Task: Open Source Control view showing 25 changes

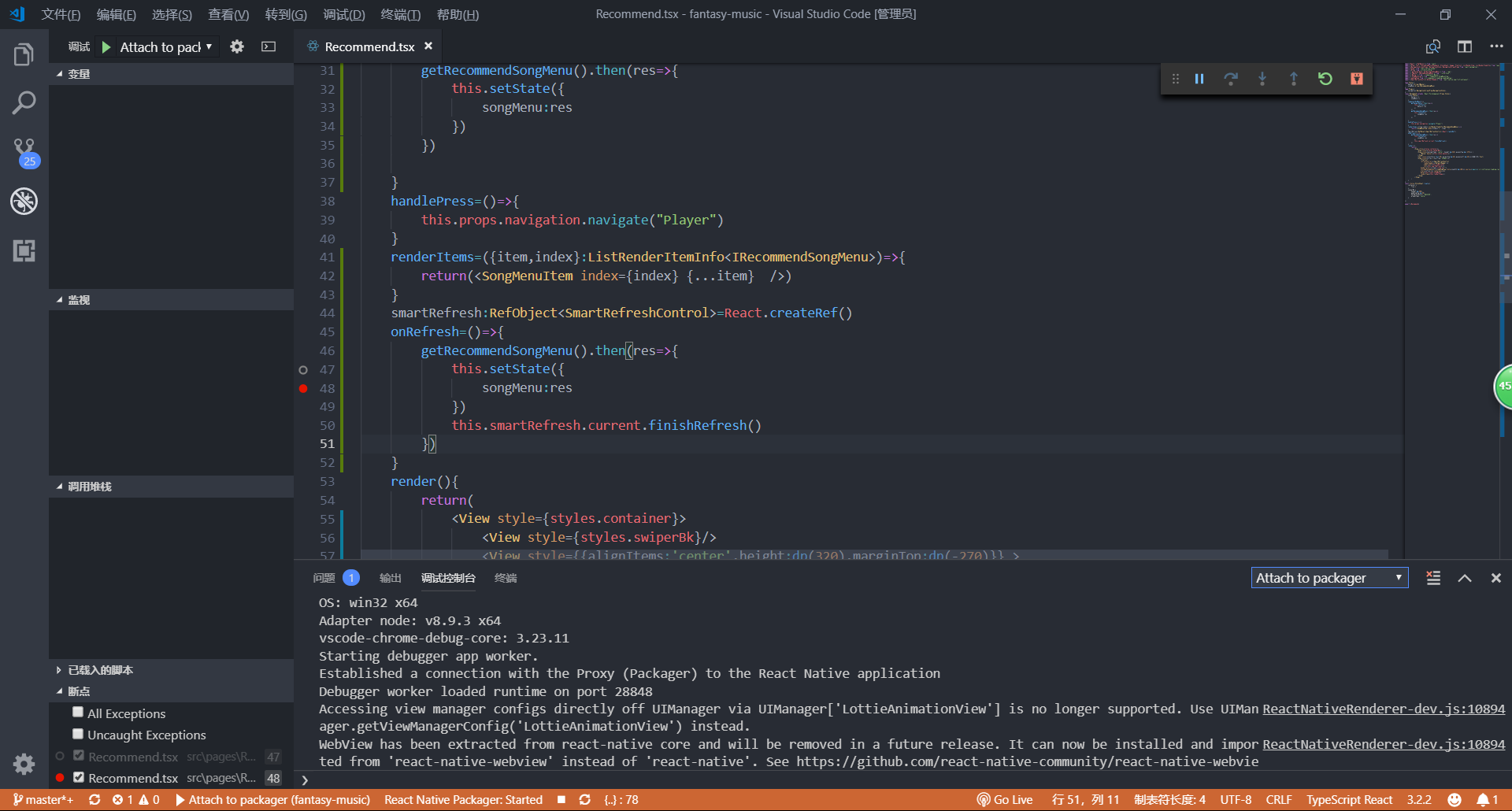Action: 24,151
